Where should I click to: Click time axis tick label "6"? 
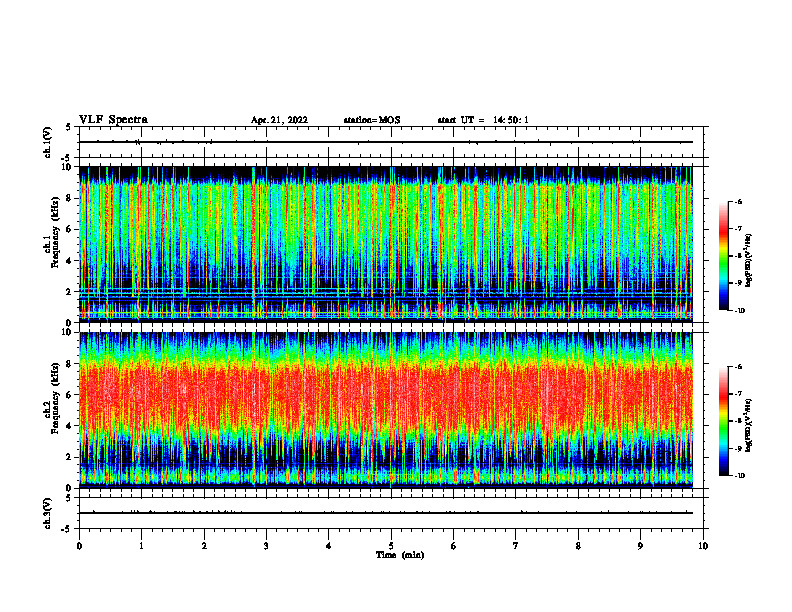pyautogui.click(x=454, y=546)
